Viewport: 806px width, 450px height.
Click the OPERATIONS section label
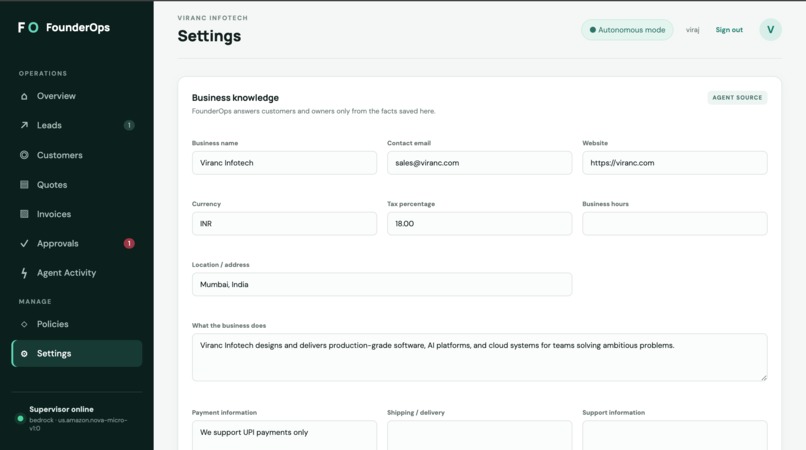(43, 74)
